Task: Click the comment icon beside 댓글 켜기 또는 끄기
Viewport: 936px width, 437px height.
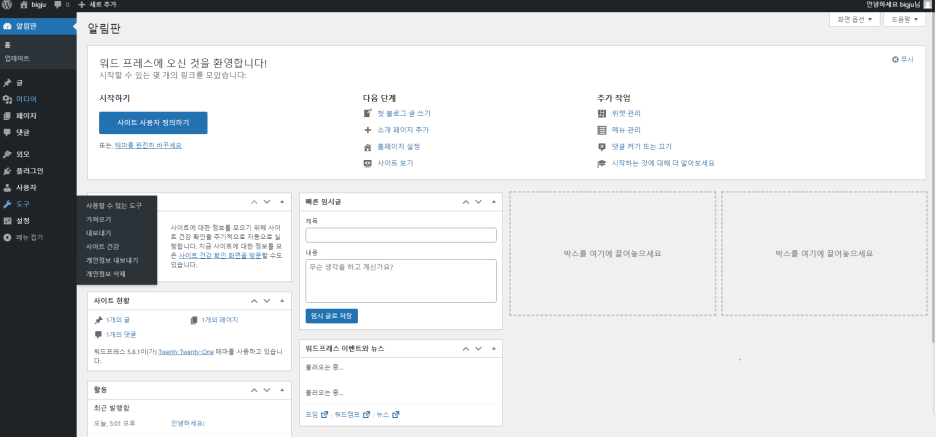Action: (x=602, y=147)
